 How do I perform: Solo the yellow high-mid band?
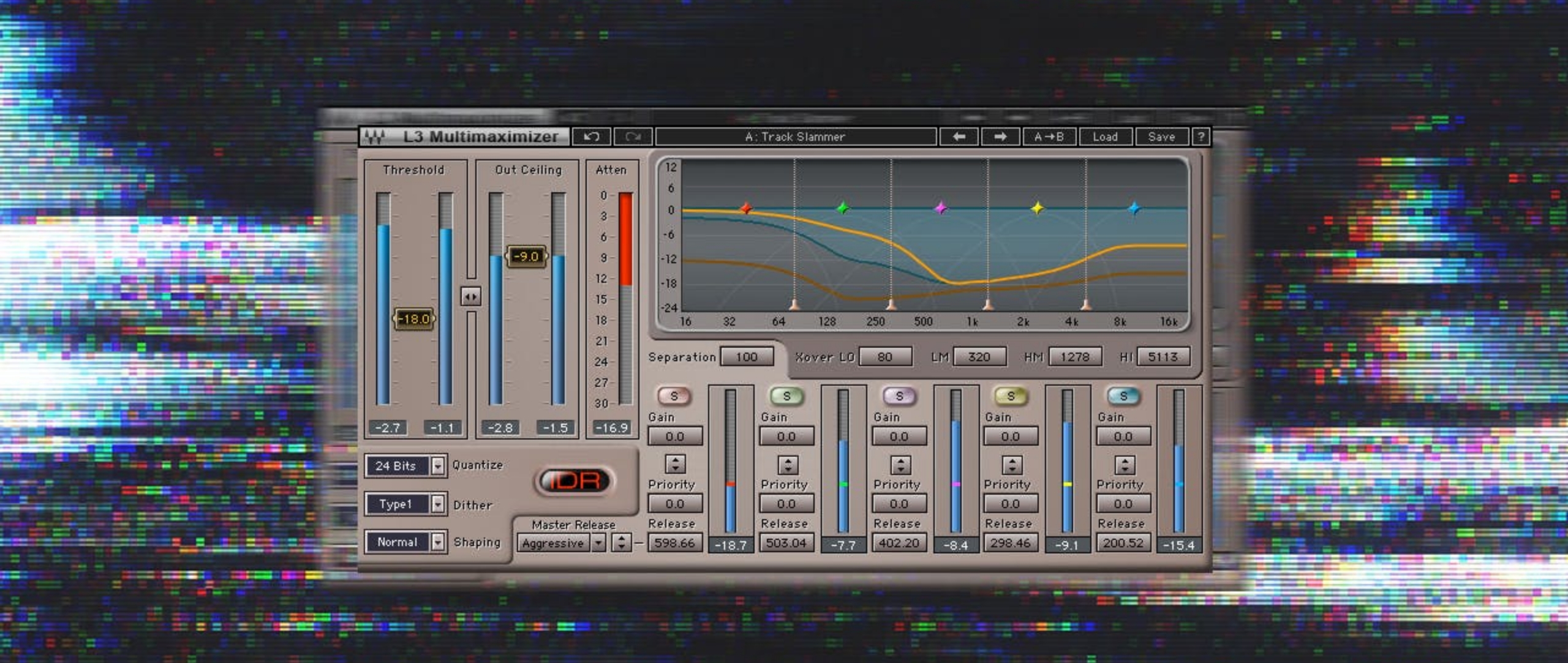click(x=1011, y=396)
